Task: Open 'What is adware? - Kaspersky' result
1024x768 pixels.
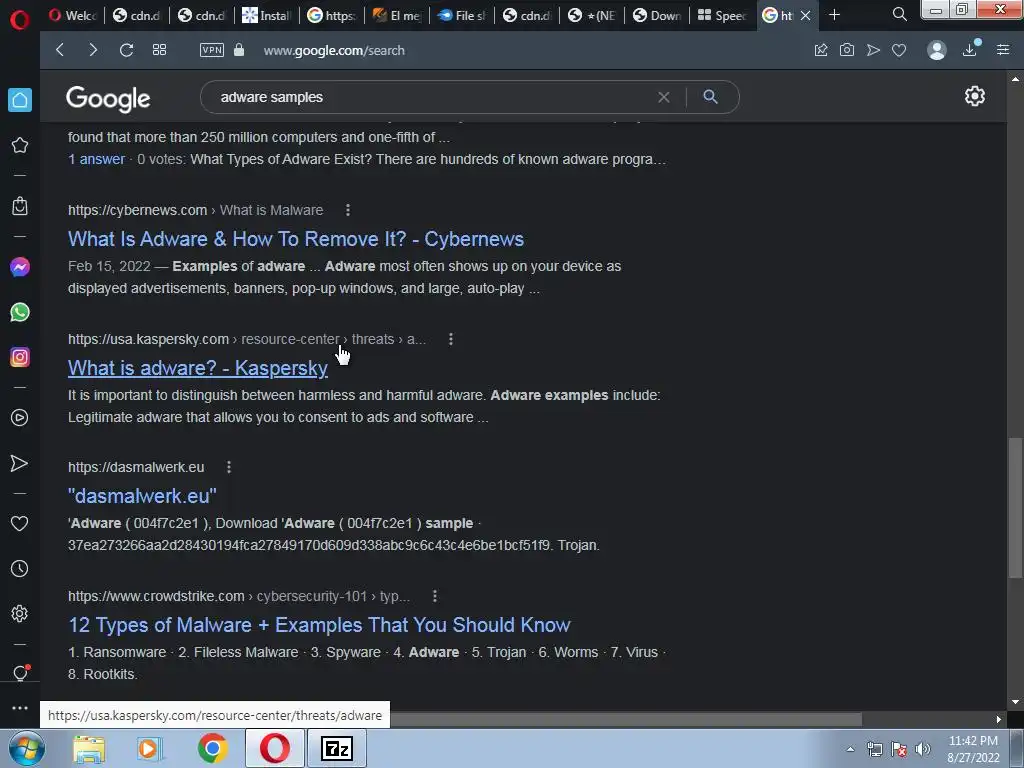Action: [198, 368]
